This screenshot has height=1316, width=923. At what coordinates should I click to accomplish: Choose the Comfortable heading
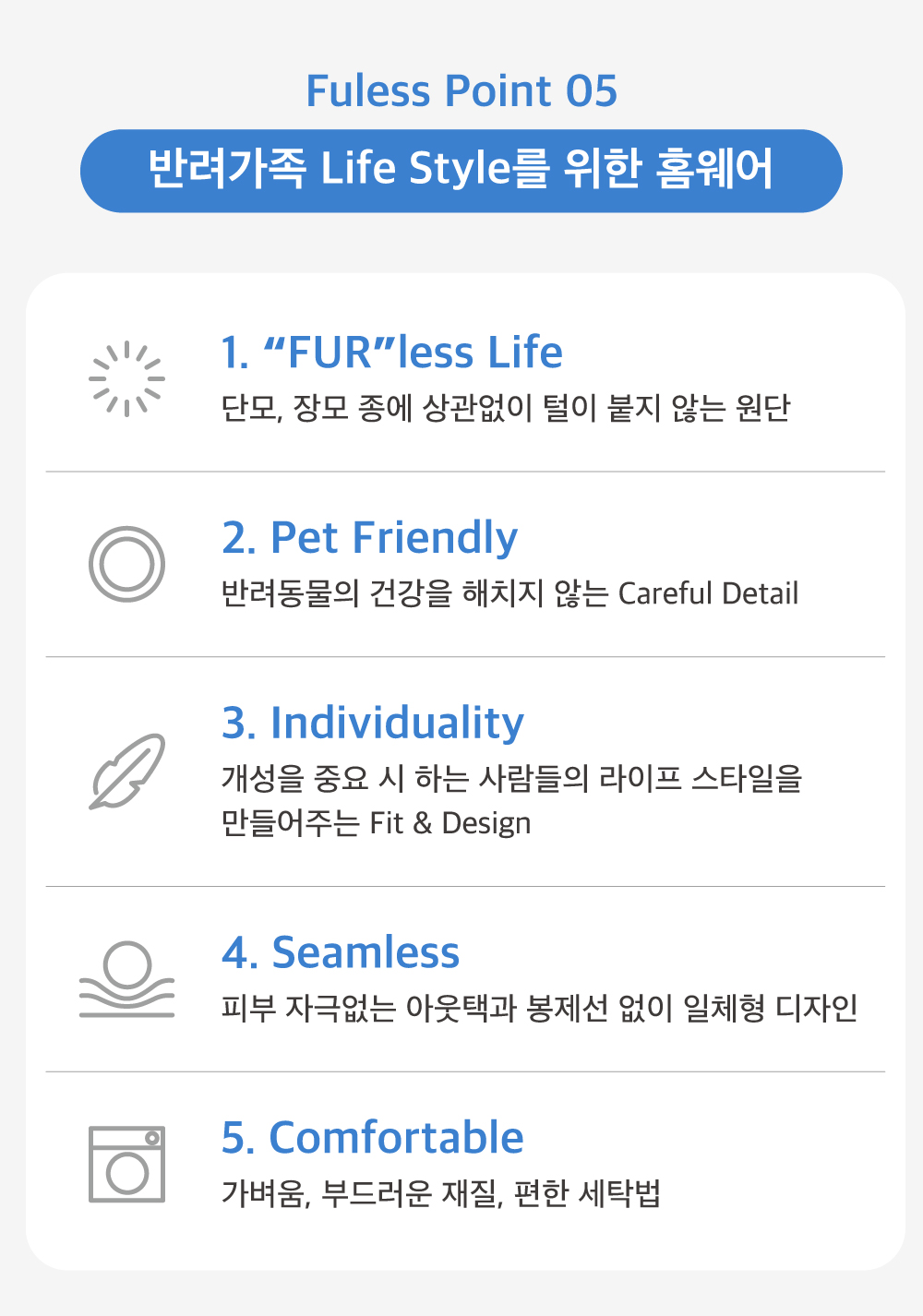pyautogui.click(x=373, y=1138)
